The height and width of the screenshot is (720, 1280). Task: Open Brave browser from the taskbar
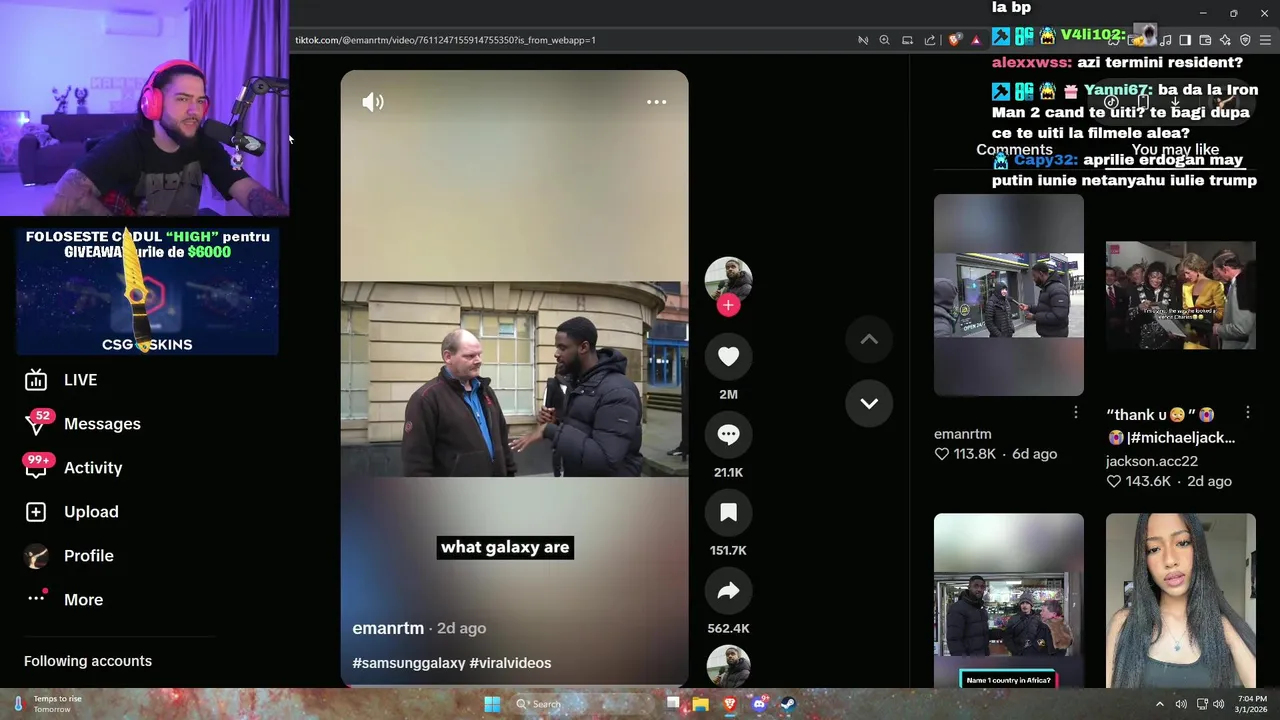pos(730,704)
